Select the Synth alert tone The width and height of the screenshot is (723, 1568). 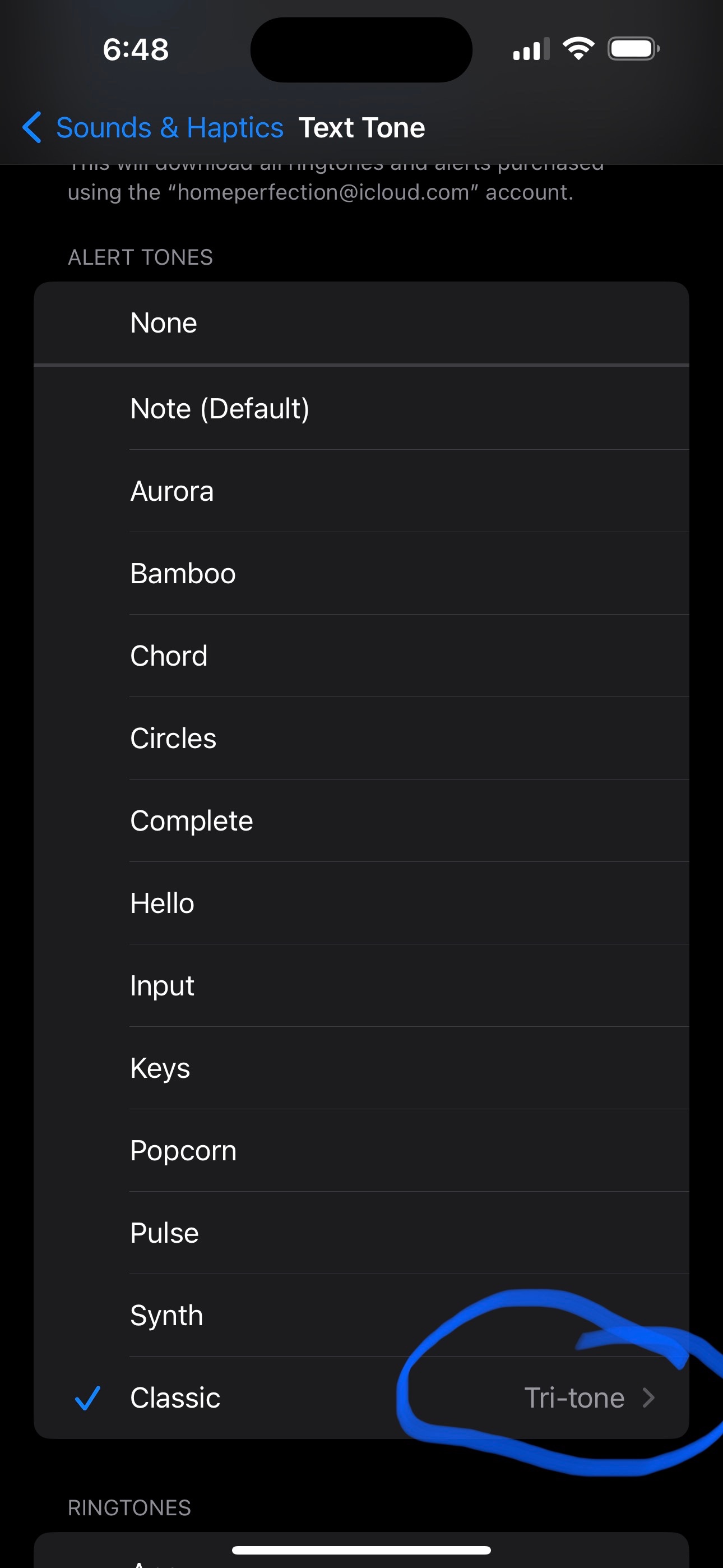point(361,1316)
